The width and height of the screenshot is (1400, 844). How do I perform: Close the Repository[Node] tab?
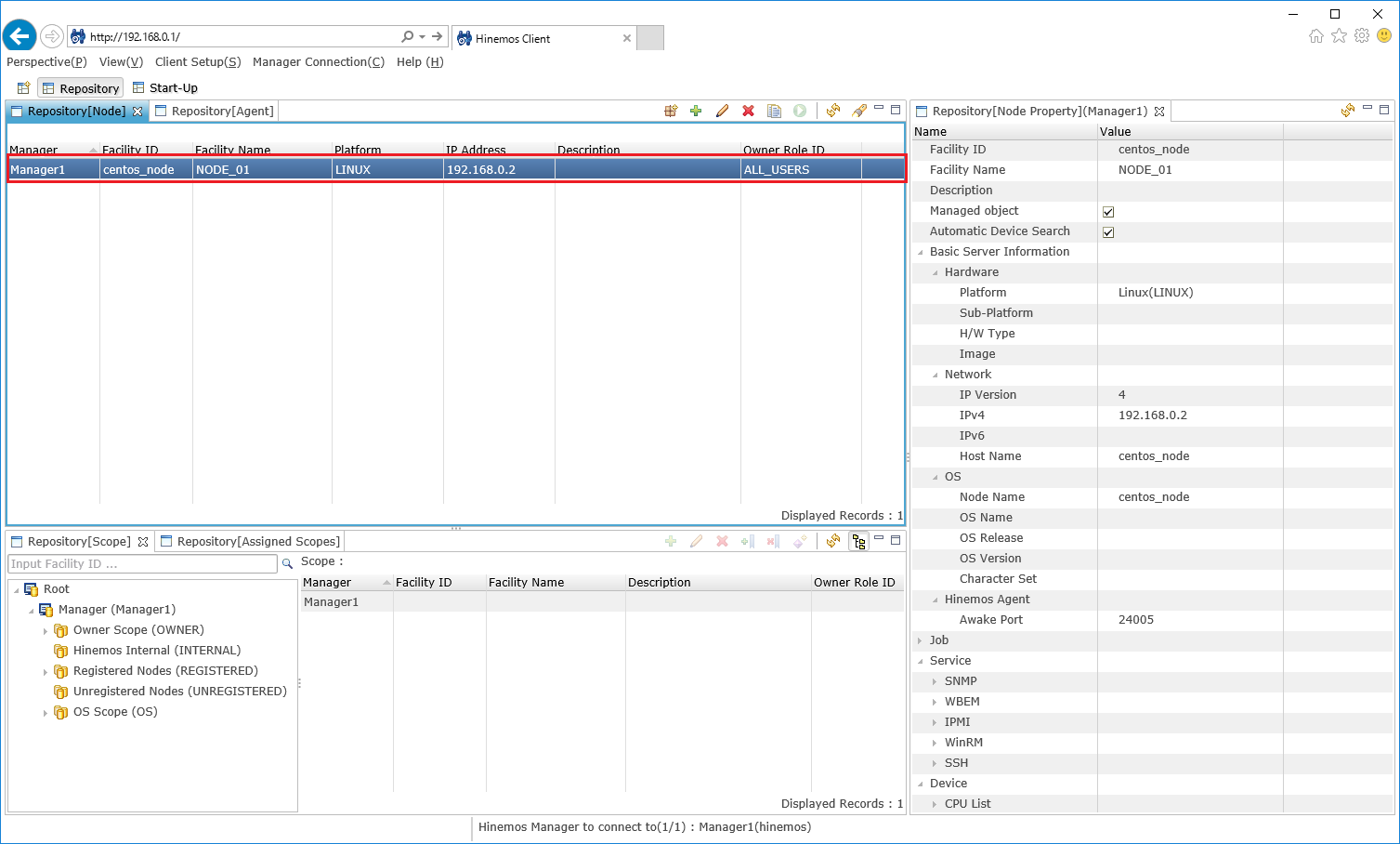pos(137,112)
